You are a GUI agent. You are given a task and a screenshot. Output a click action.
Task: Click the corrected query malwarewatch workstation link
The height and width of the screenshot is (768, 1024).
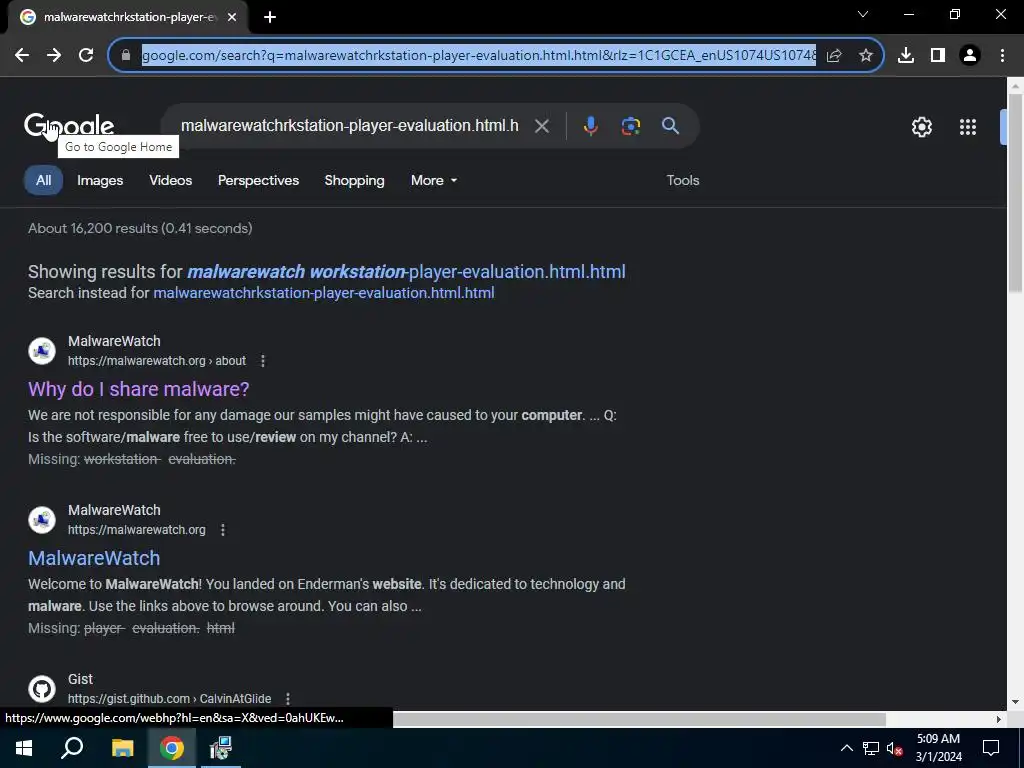coord(406,272)
